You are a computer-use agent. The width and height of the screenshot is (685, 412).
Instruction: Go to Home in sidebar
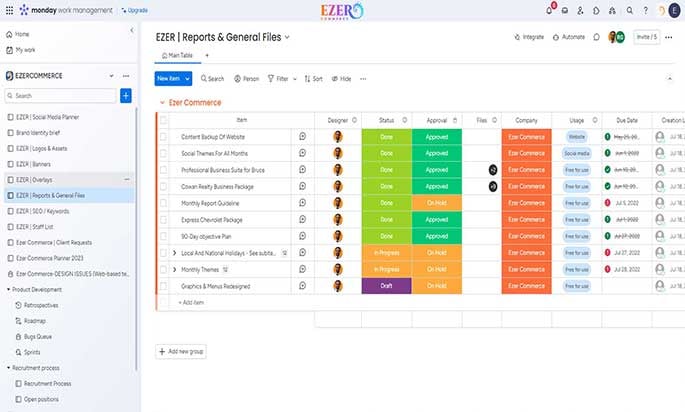(x=18, y=34)
